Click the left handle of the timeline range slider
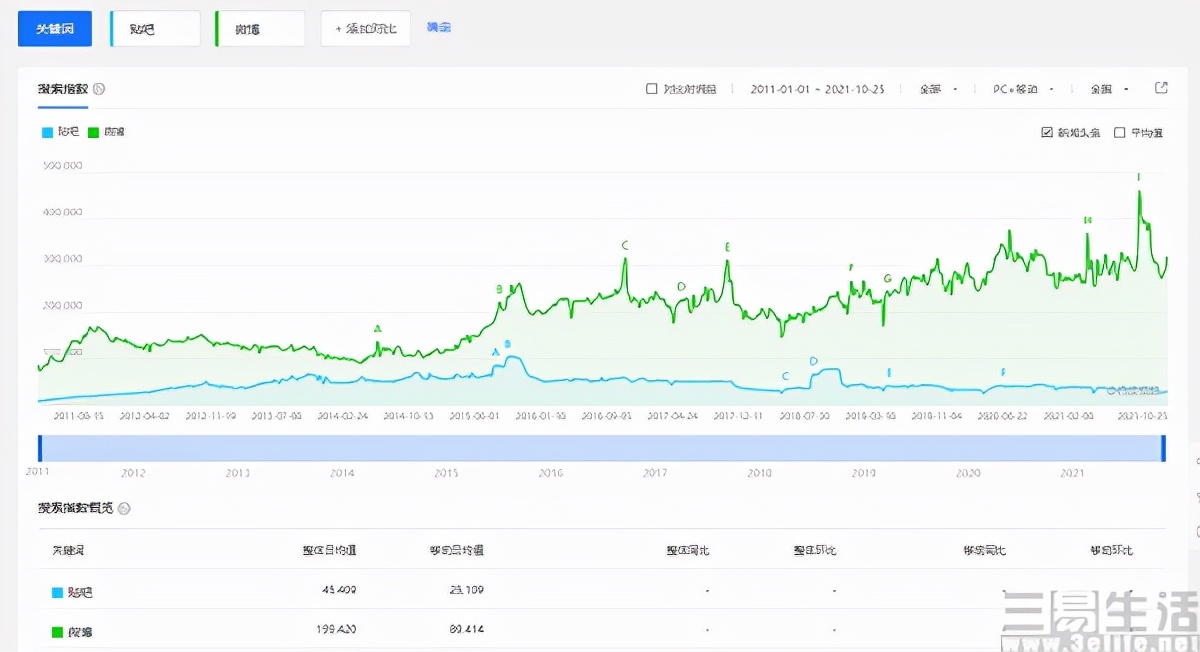The image size is (1200, 652). tap(40, 448)
